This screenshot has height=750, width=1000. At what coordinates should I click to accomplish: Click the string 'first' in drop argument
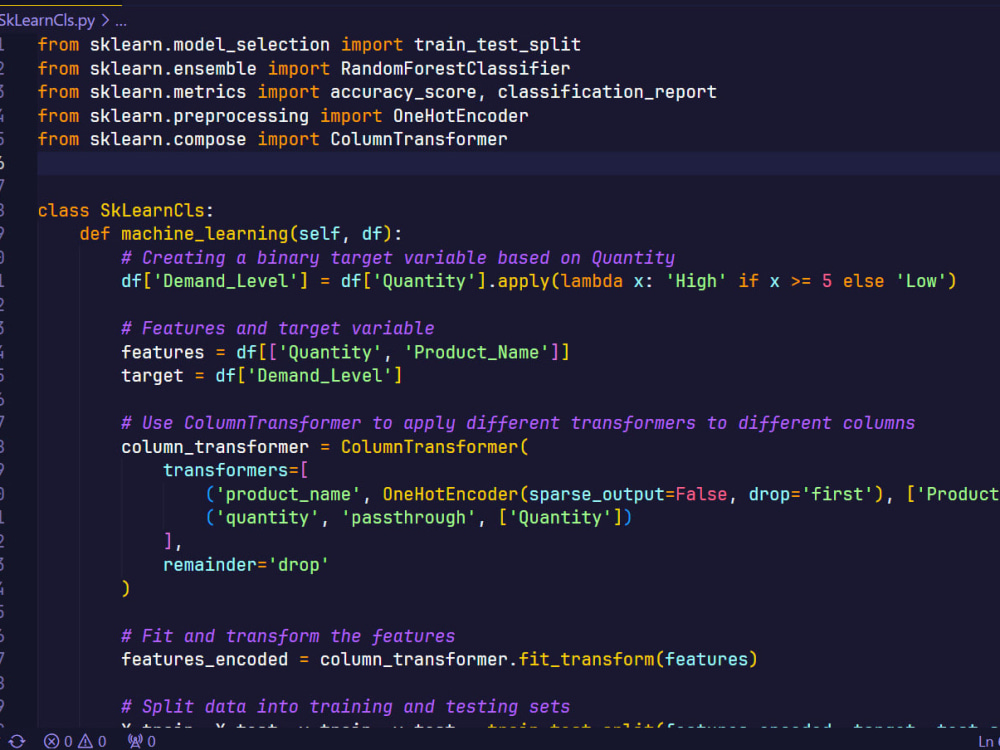[x=837, y=494]
